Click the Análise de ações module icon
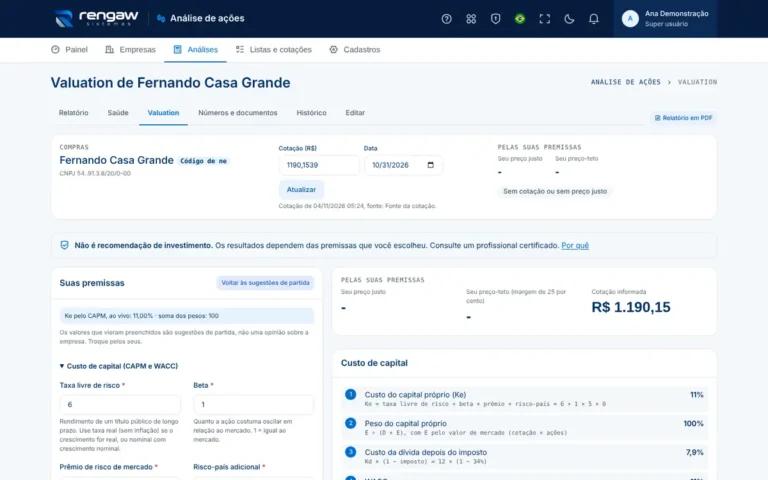The width and height of the screenshot is (768, 480). (x=161, y=19)
